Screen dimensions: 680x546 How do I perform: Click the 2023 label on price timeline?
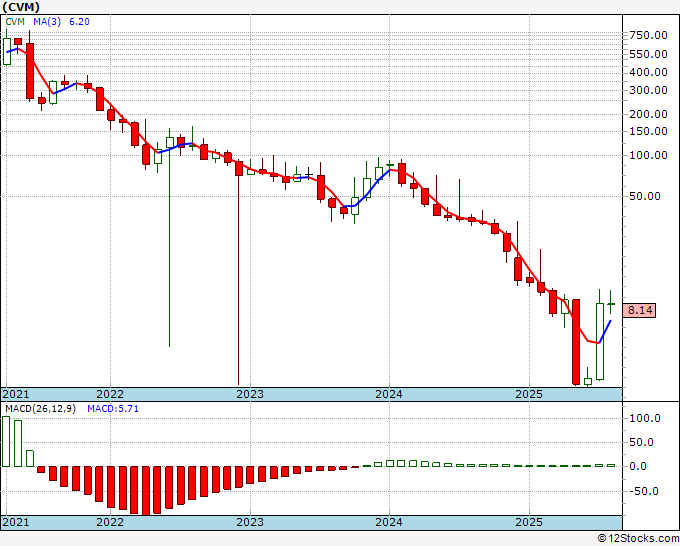[250, 394]
